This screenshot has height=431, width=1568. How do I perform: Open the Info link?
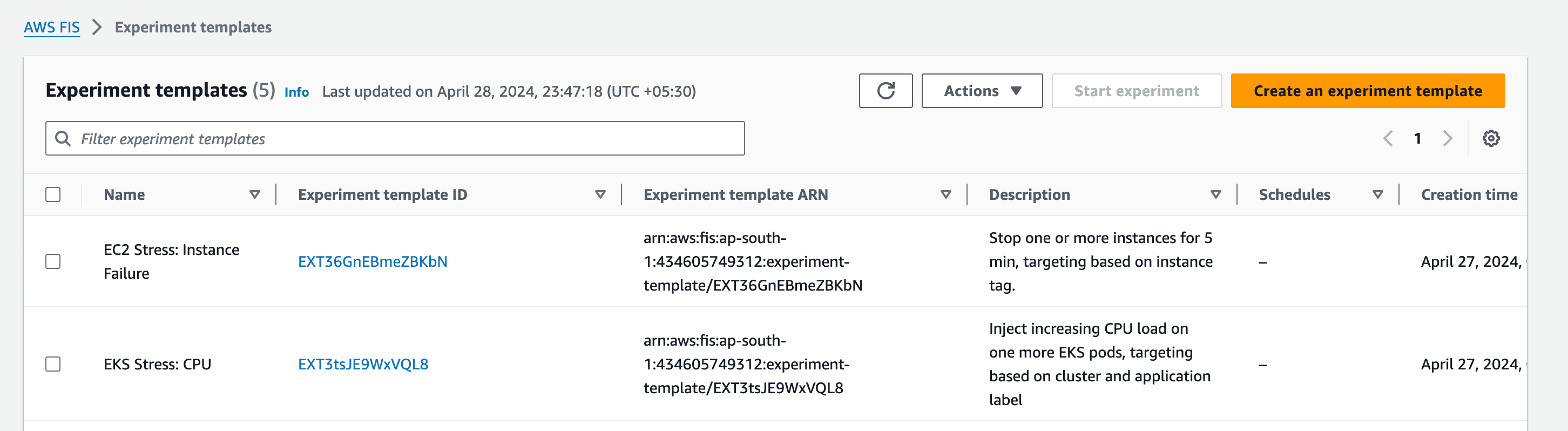pyautogui.click(x=296, y=92)
